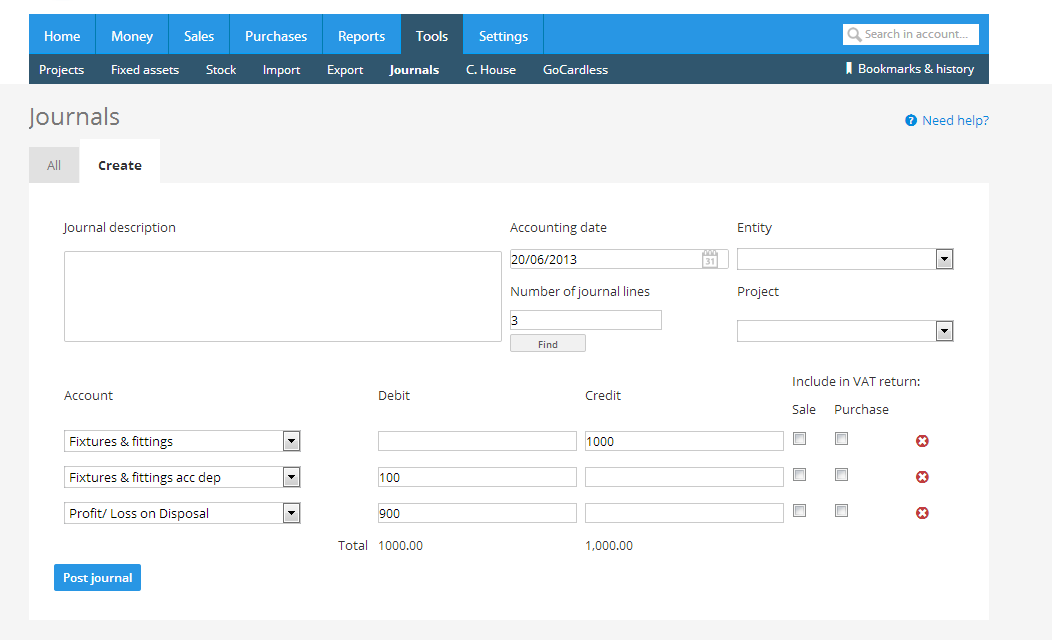Go to Fixed assets
The width and height of the screenshot is (1052, 640).
click(x=145, y=69)
